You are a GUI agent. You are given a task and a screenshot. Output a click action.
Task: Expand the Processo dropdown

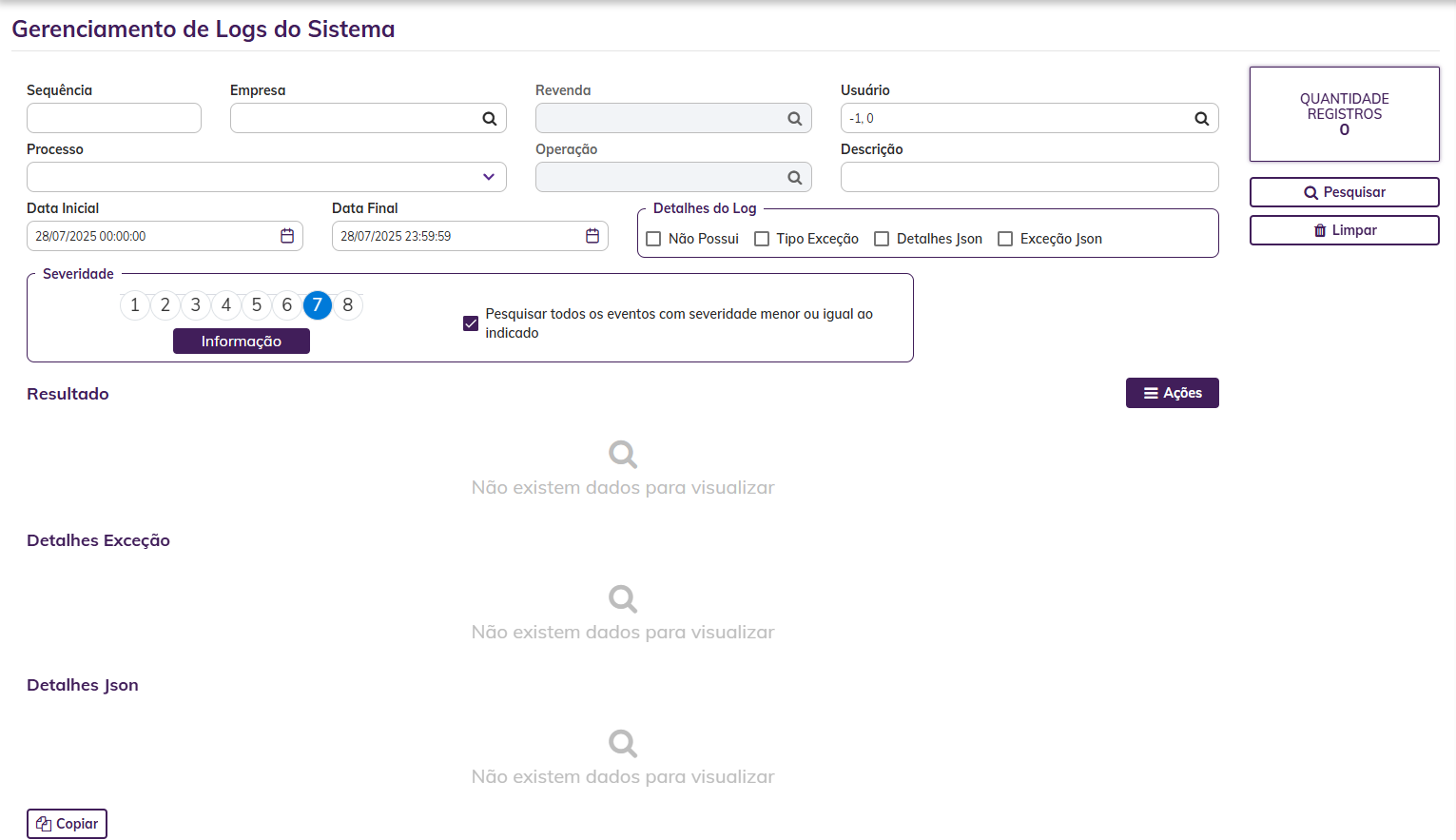(488, 177)
